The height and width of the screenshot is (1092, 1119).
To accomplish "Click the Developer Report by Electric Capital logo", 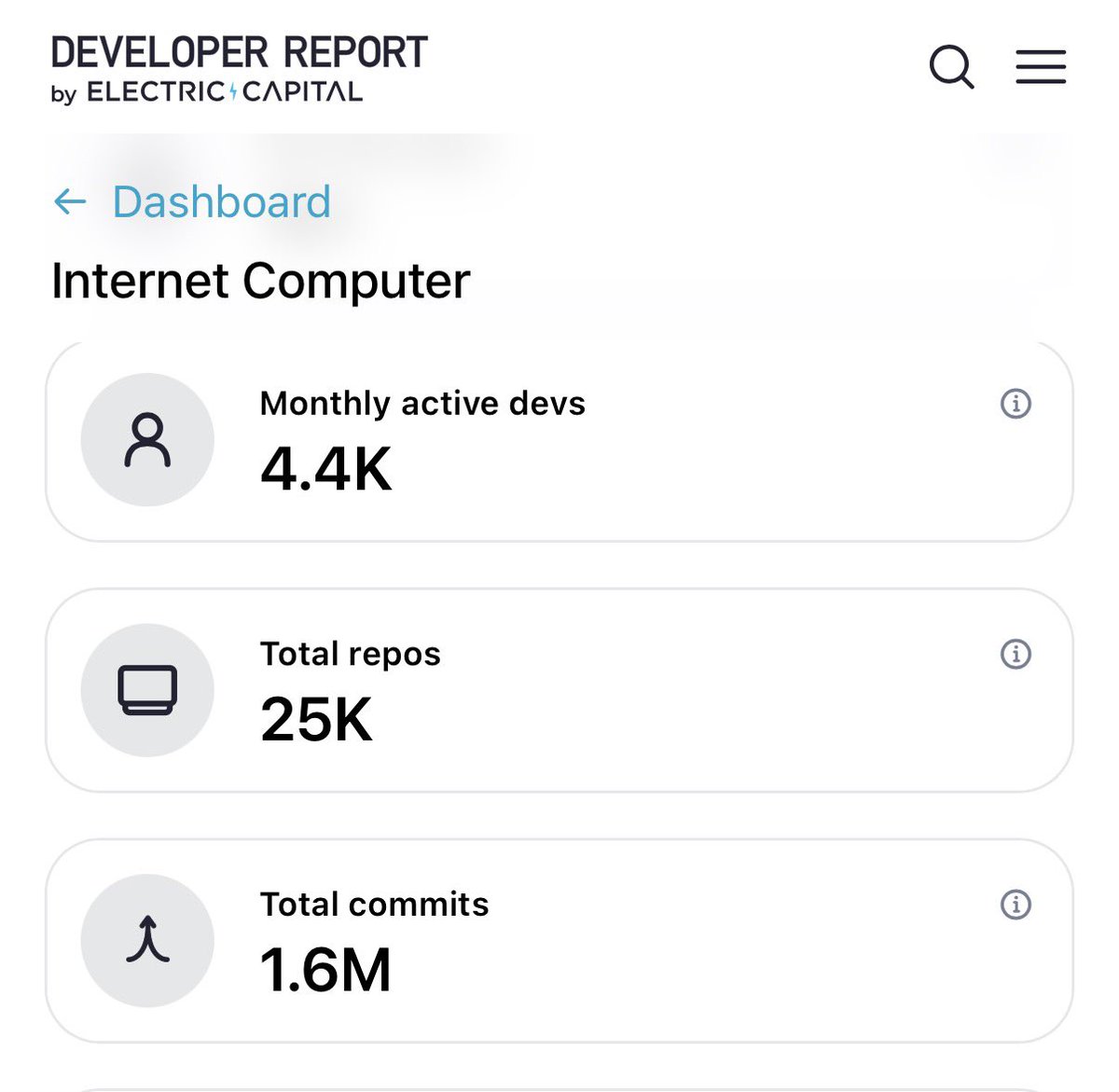I will [239, 70].
